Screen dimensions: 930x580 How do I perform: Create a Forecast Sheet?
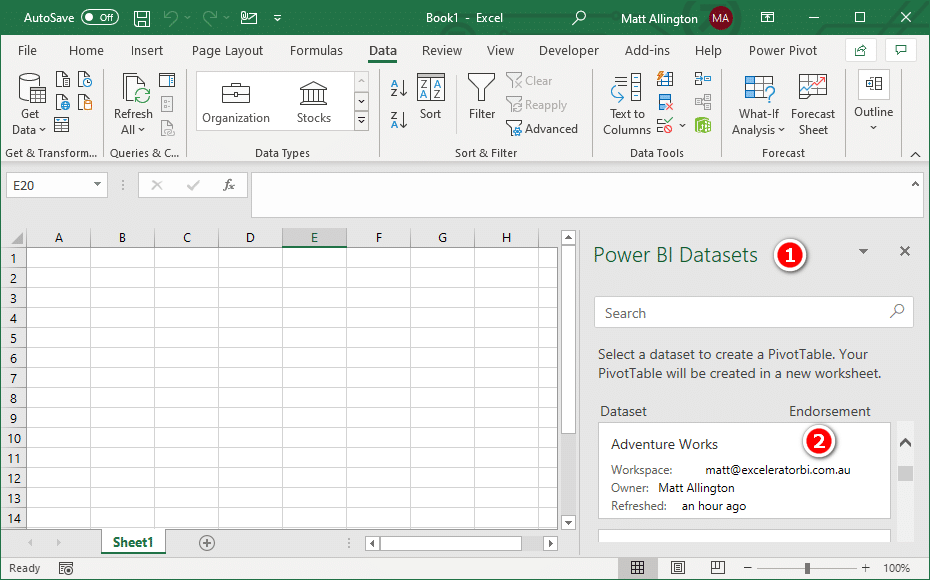tap(813, 104)
